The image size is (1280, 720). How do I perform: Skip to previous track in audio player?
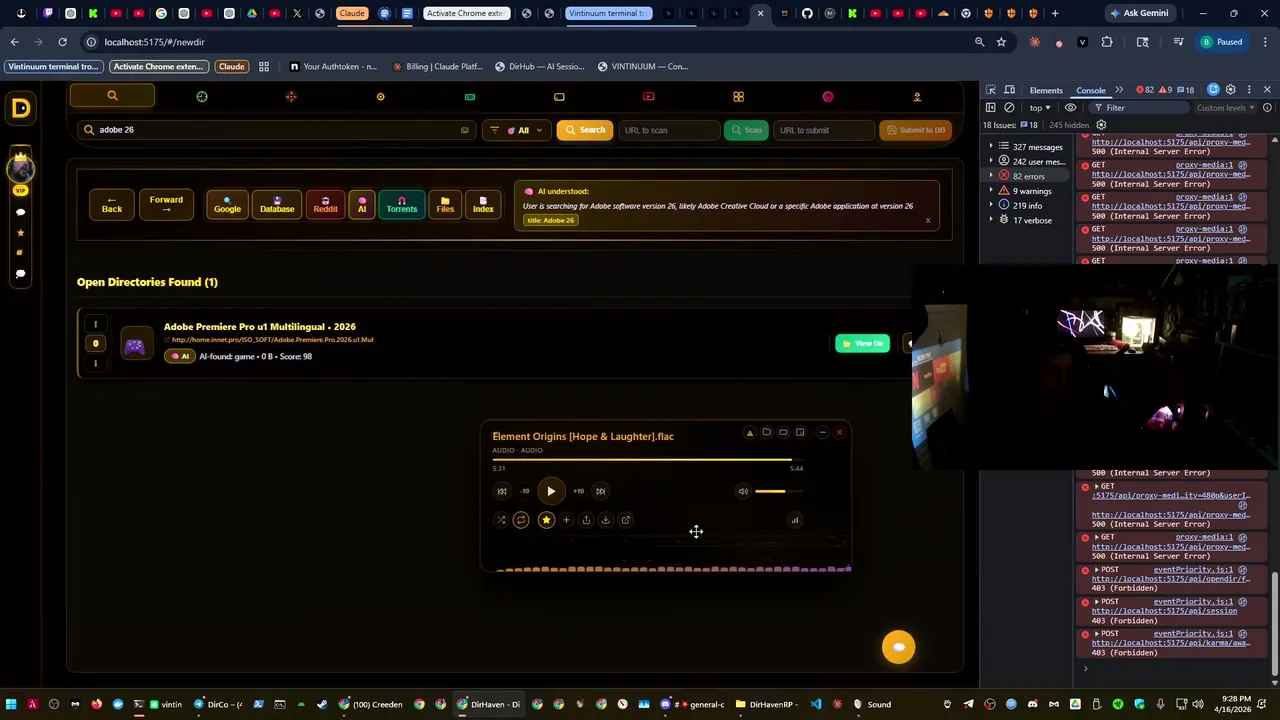pyautogui.click(x=502, y=491)
